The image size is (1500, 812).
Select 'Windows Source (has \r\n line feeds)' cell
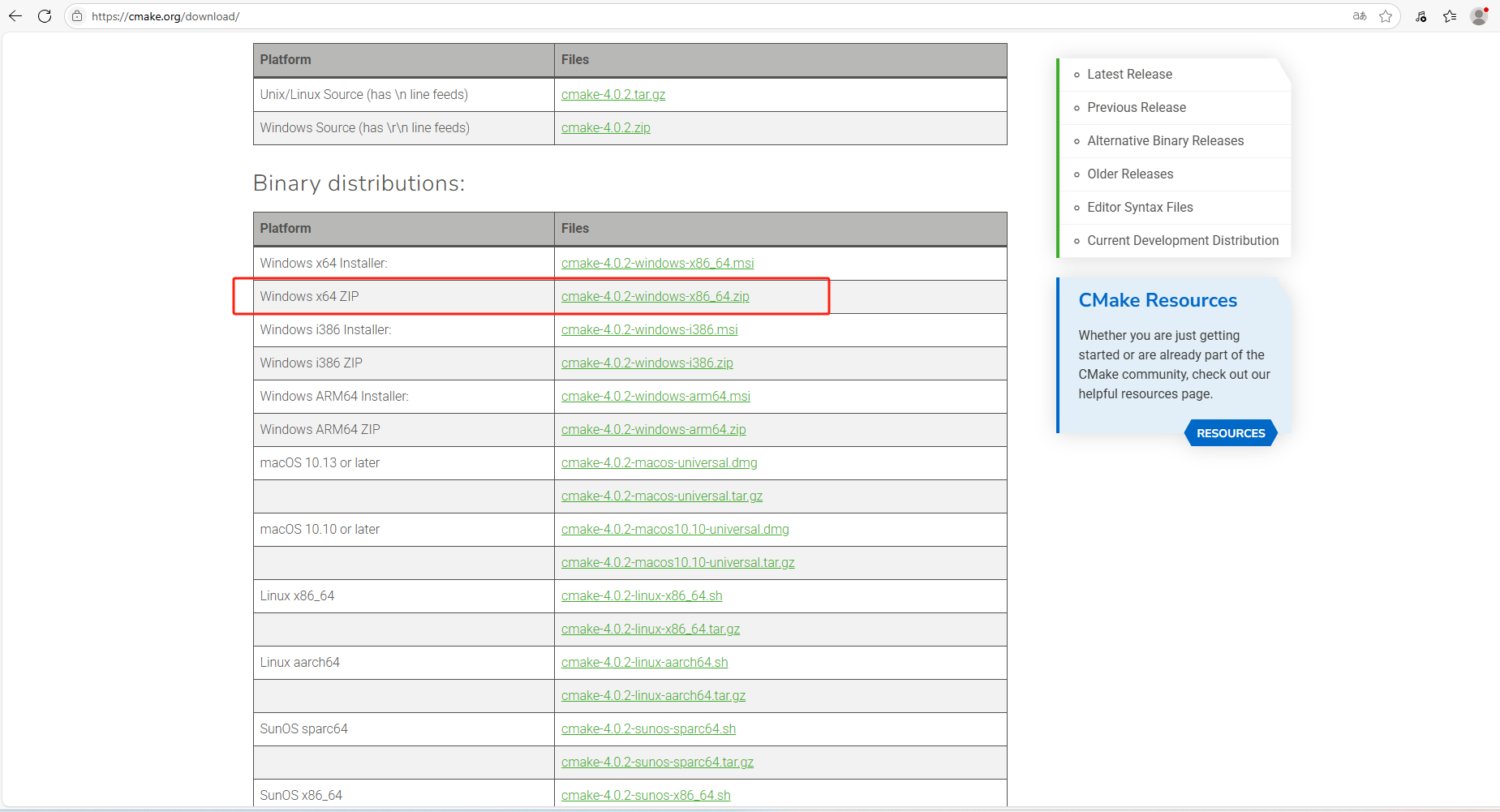tap(403, 127)
